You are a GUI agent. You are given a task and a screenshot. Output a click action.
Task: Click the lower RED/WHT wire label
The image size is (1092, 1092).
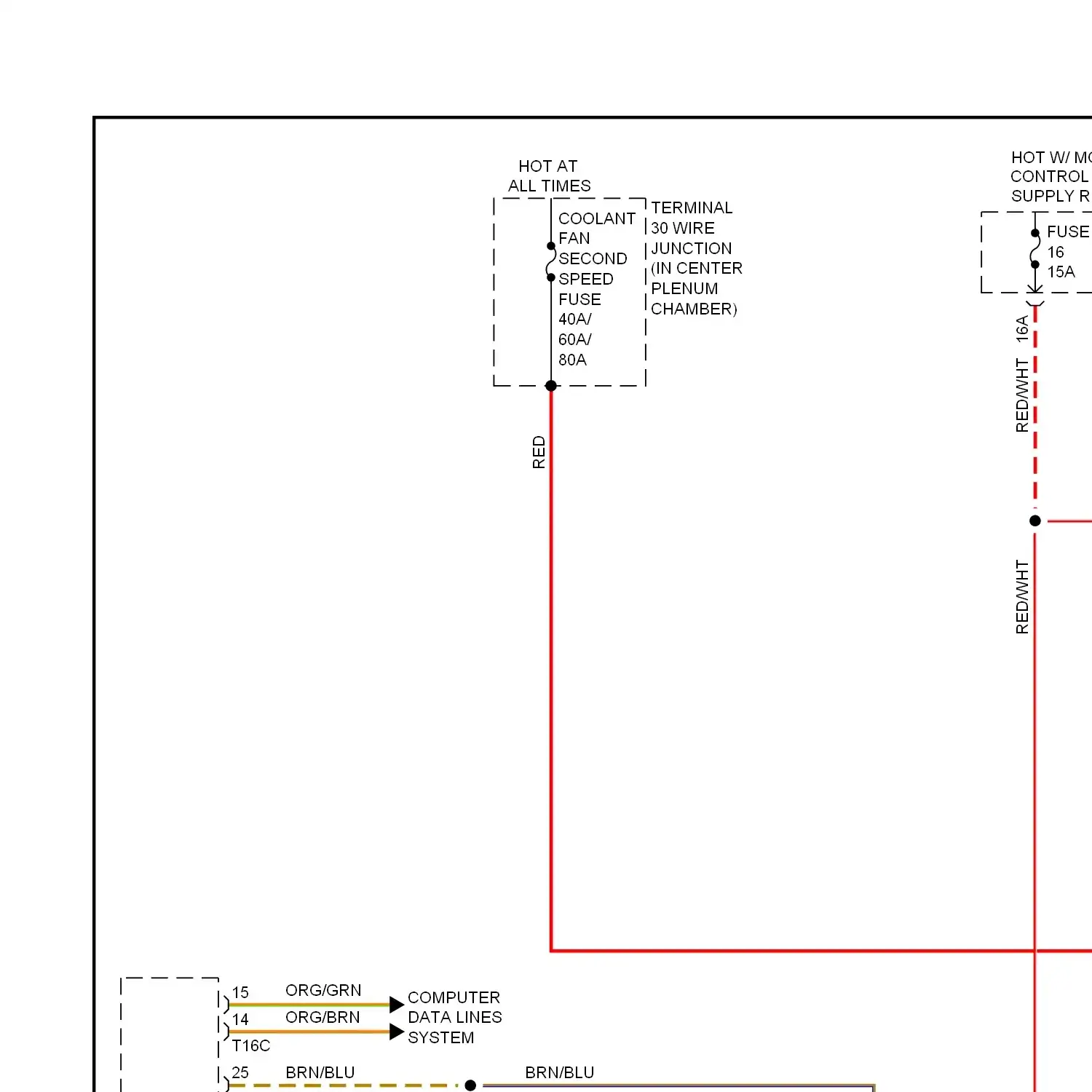pyautogui.click(x=1022, y=597)
